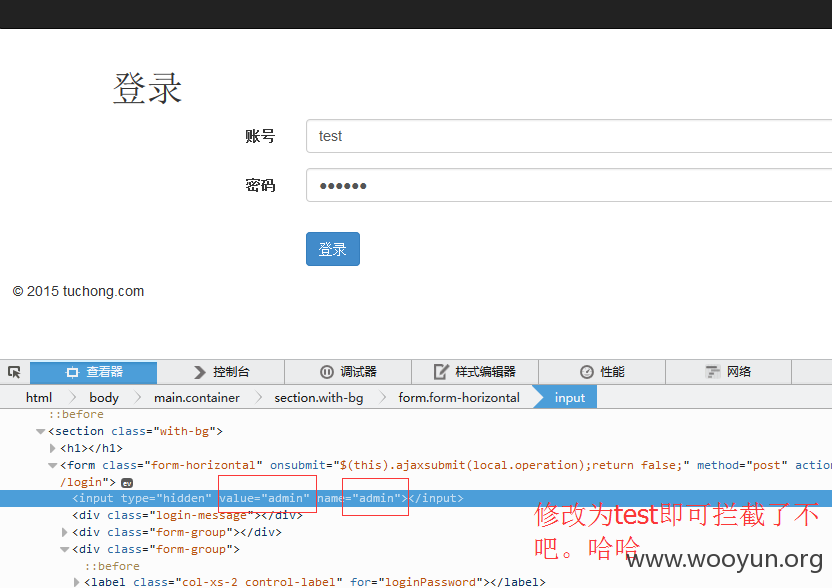Select the body breadcrumb
The image size is (832, 588).
[x=104, y=397]
